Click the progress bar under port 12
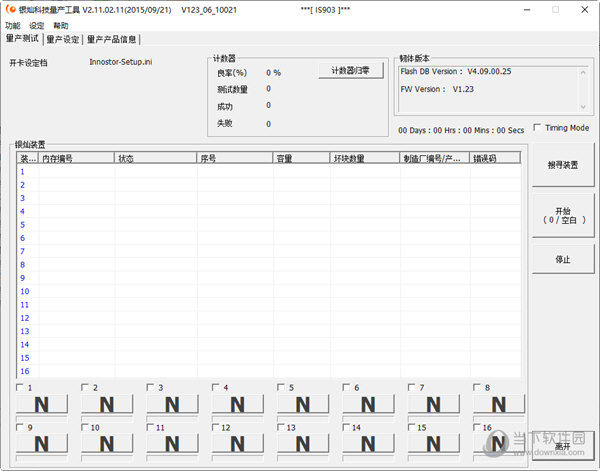The image size is (600, 471). tap(238, 458)
